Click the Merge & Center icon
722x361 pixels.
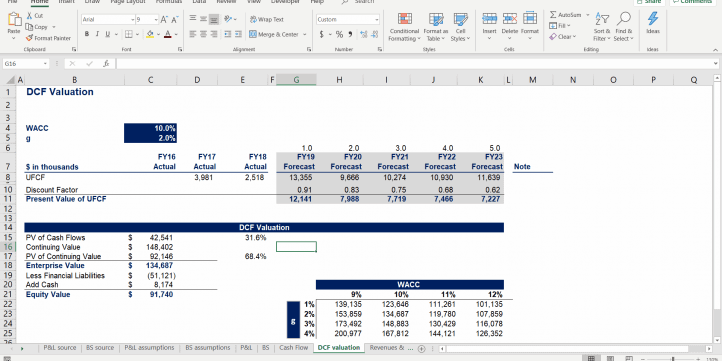click(x=253, y=34)
